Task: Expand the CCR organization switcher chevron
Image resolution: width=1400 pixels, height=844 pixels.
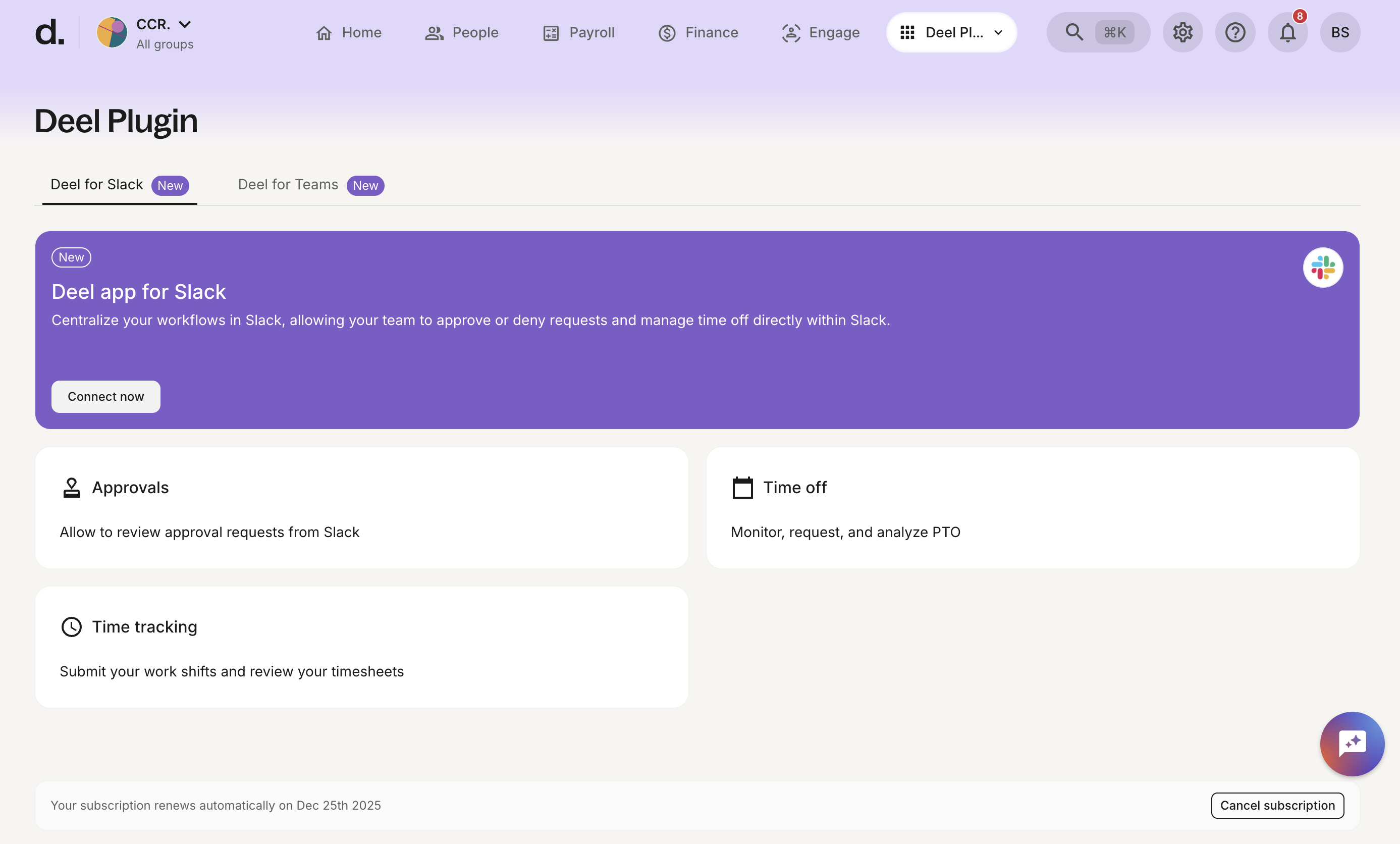Action: [185, 24]
